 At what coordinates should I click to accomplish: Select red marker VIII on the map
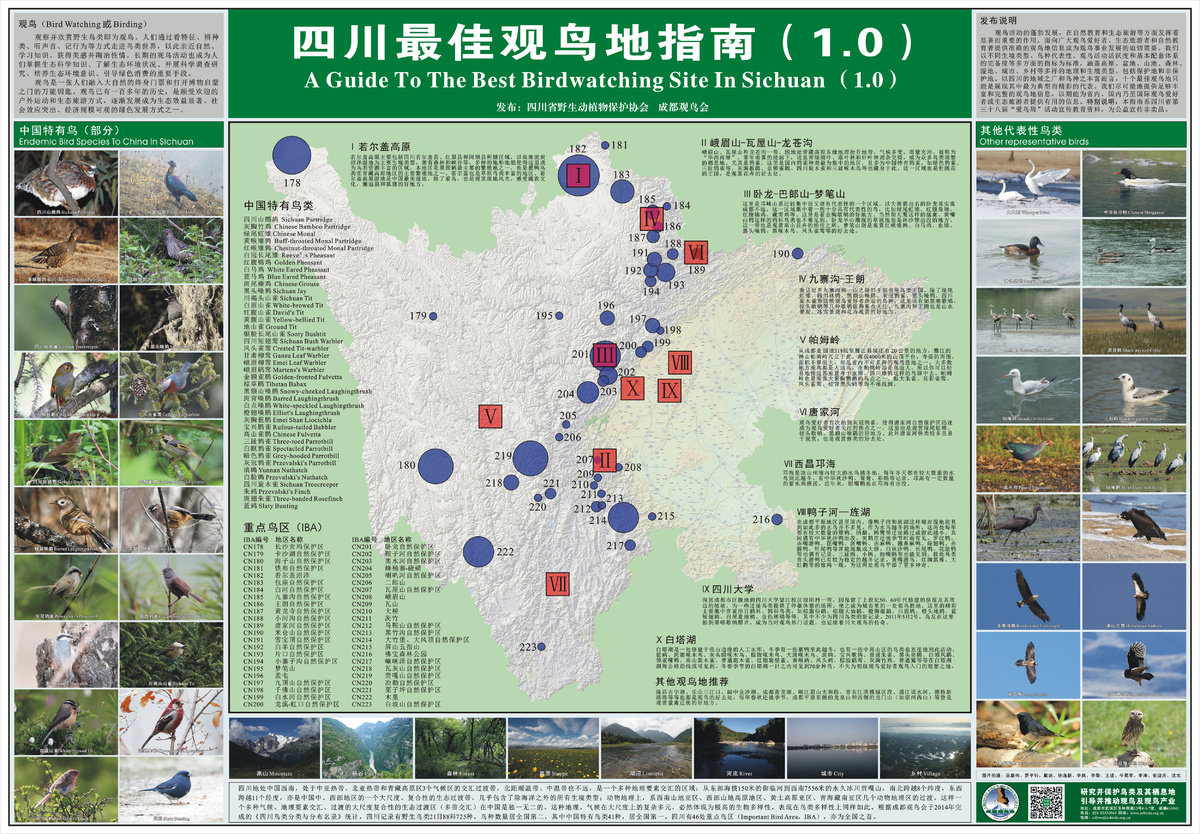pos(680,363)
